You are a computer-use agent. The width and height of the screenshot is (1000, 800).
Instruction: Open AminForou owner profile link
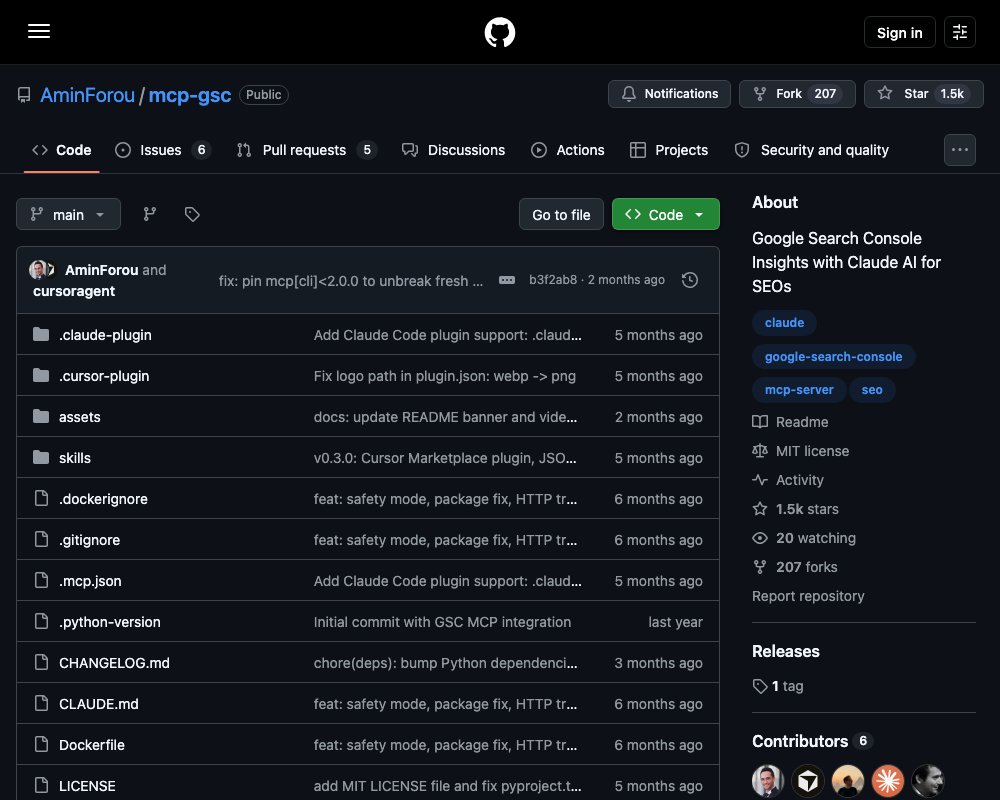pyautogui.click(x=87, y=95)
